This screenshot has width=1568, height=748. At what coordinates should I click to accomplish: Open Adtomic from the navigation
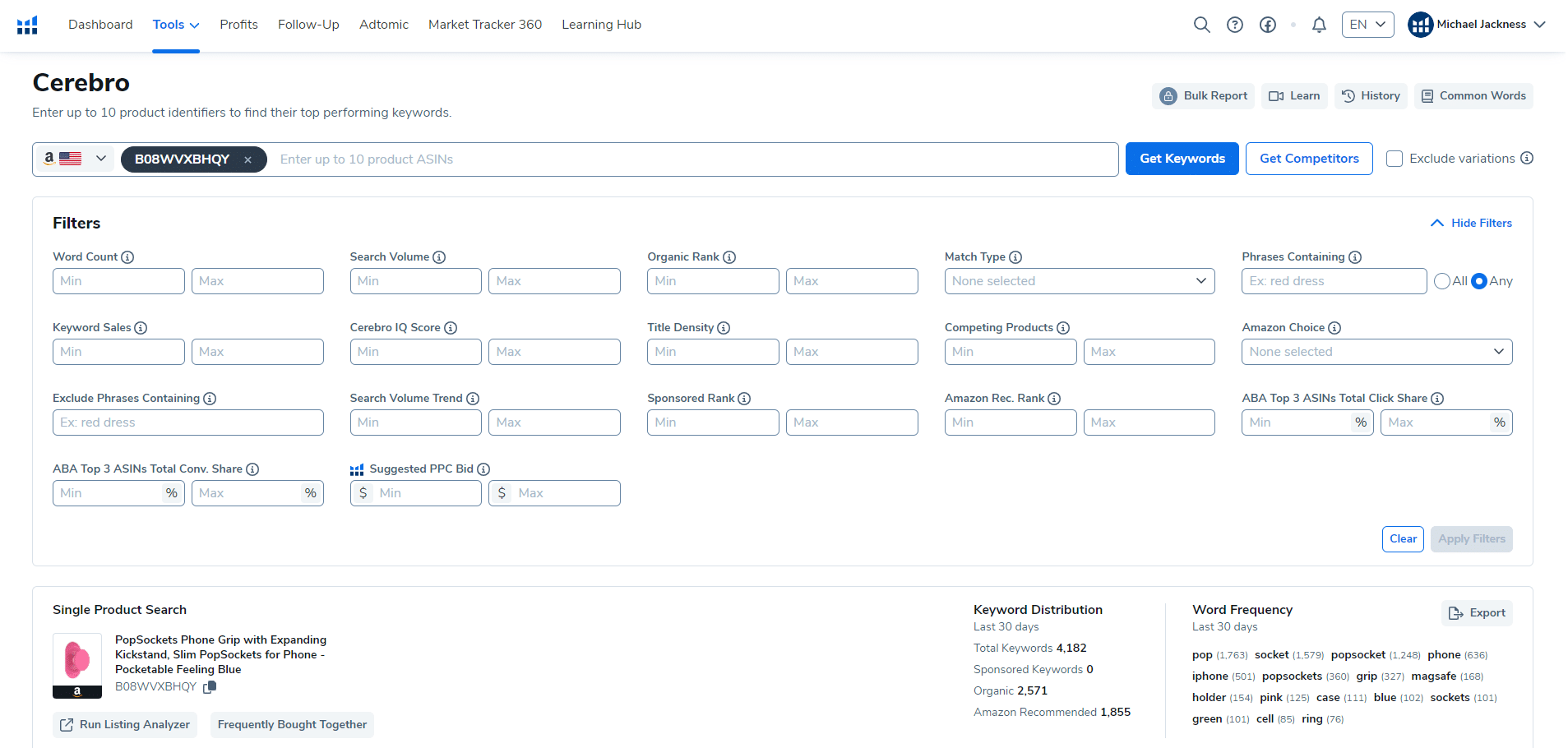[x=384, y=25]
